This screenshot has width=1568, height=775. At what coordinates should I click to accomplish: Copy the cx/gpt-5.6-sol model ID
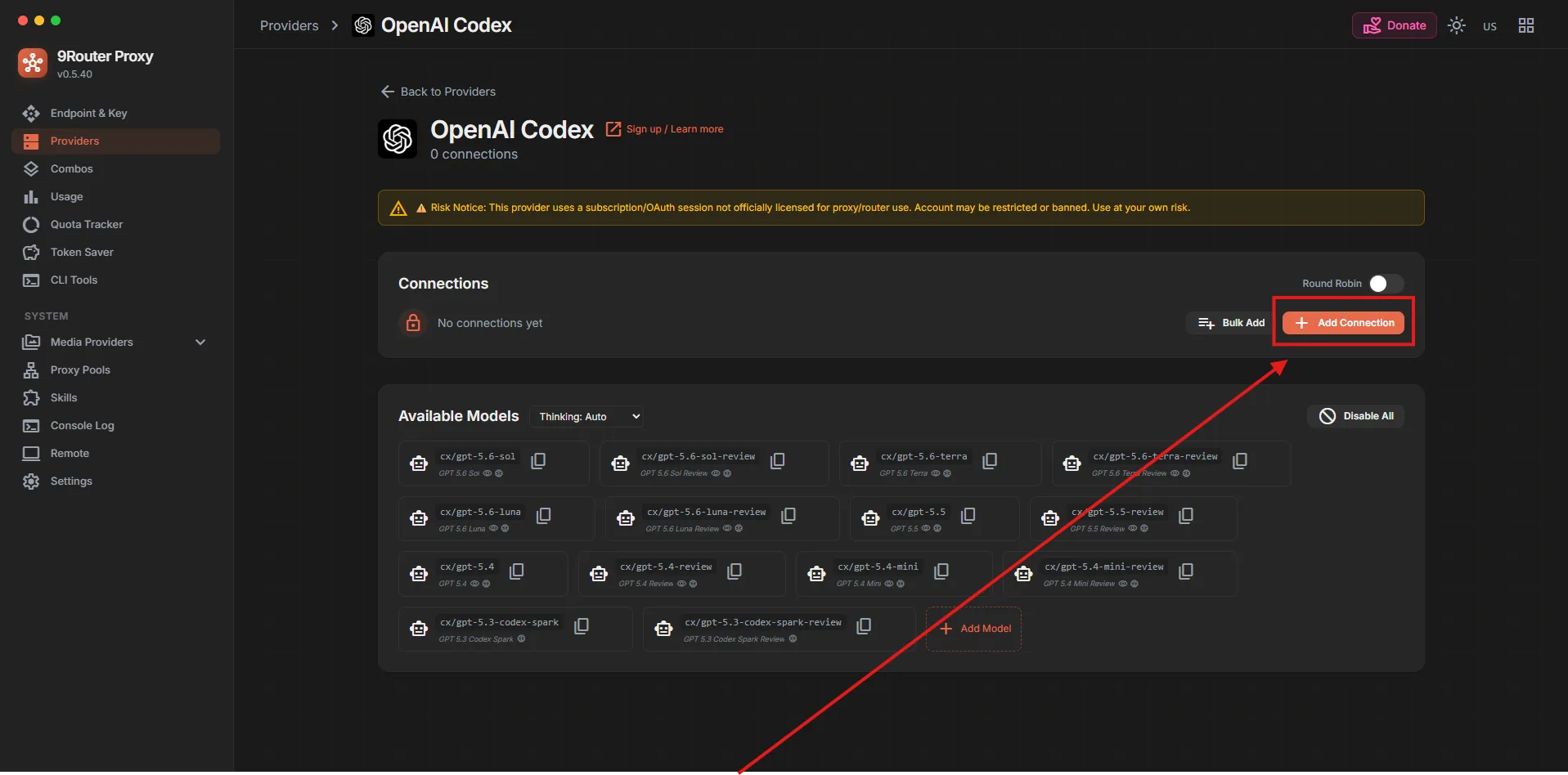click(538, 461)
